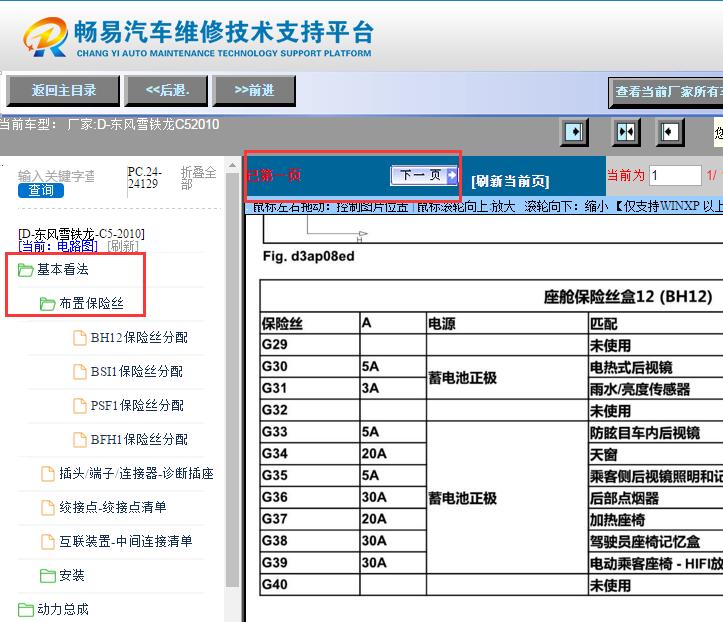Click 驾驶员座椅记忆盒 table cell

[656, 541]
